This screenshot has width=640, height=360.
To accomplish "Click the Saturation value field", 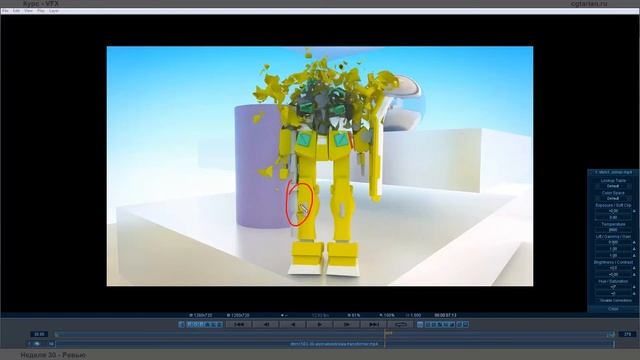I will [x=613, y=293].
